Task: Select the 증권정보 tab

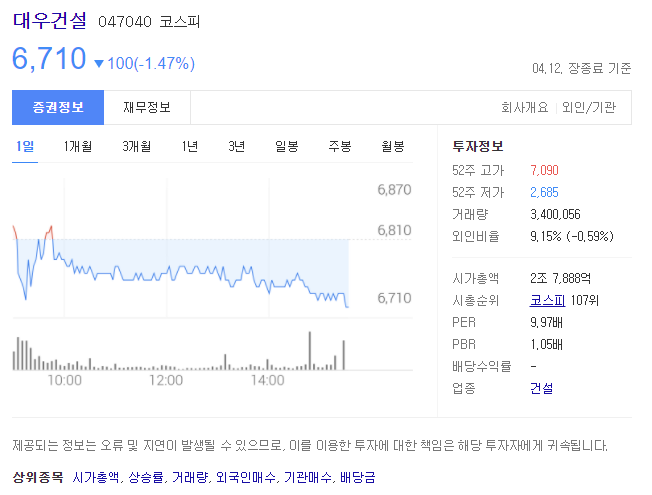Action: pyautogui.click(x=58, y=107)
